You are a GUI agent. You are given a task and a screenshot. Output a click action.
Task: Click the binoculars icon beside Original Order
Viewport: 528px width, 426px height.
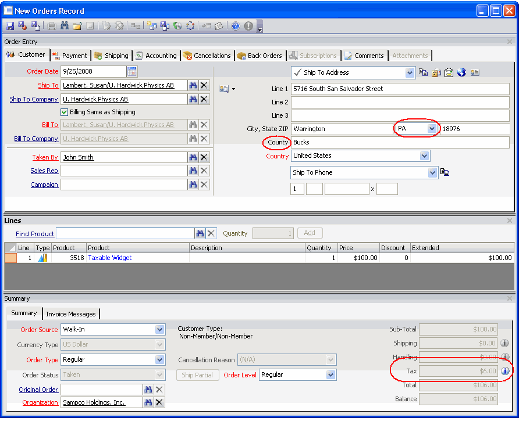tap(148, 390)
